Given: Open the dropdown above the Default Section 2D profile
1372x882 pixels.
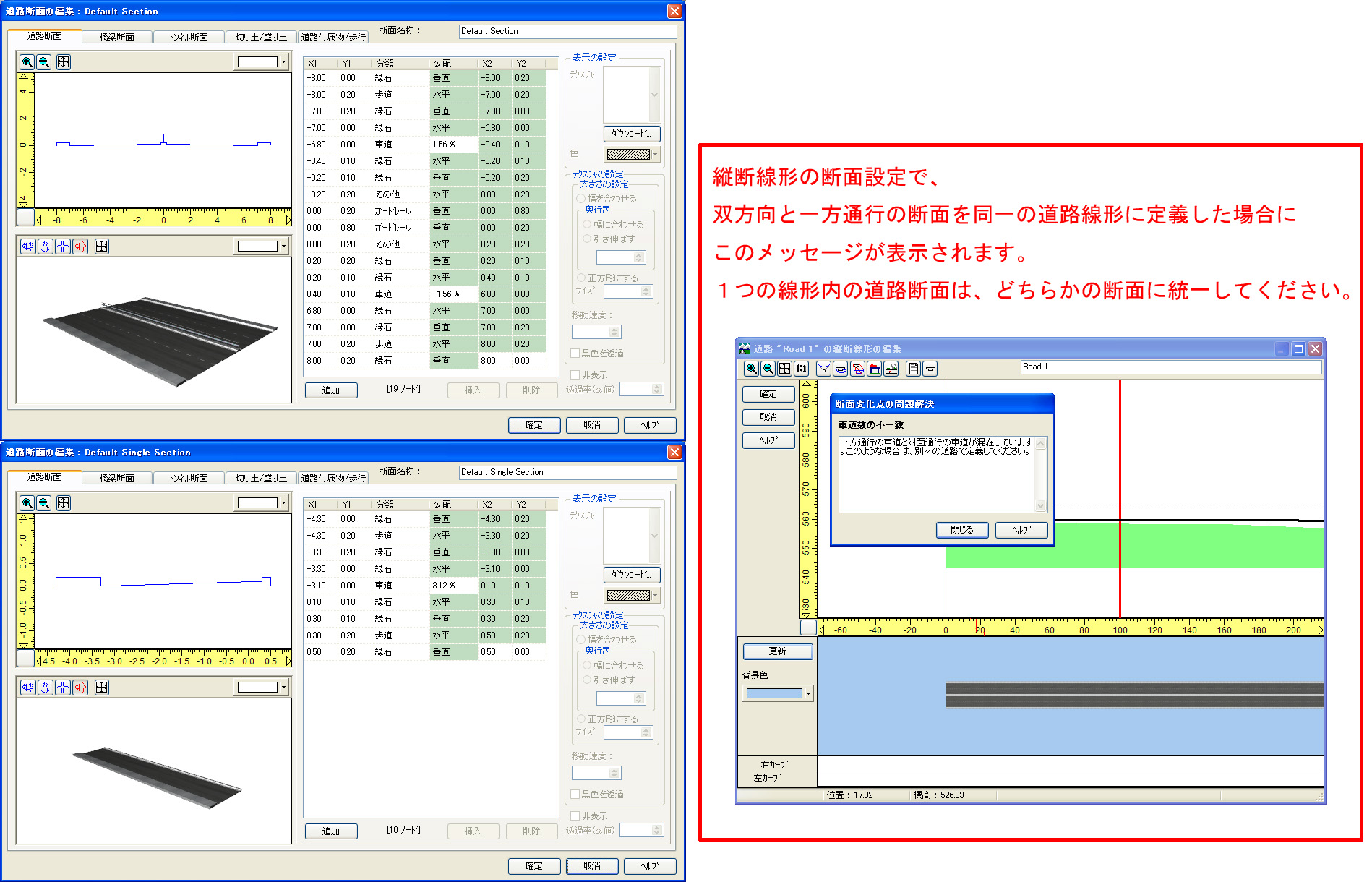Looking at the screenshot, I should (283, 62).
